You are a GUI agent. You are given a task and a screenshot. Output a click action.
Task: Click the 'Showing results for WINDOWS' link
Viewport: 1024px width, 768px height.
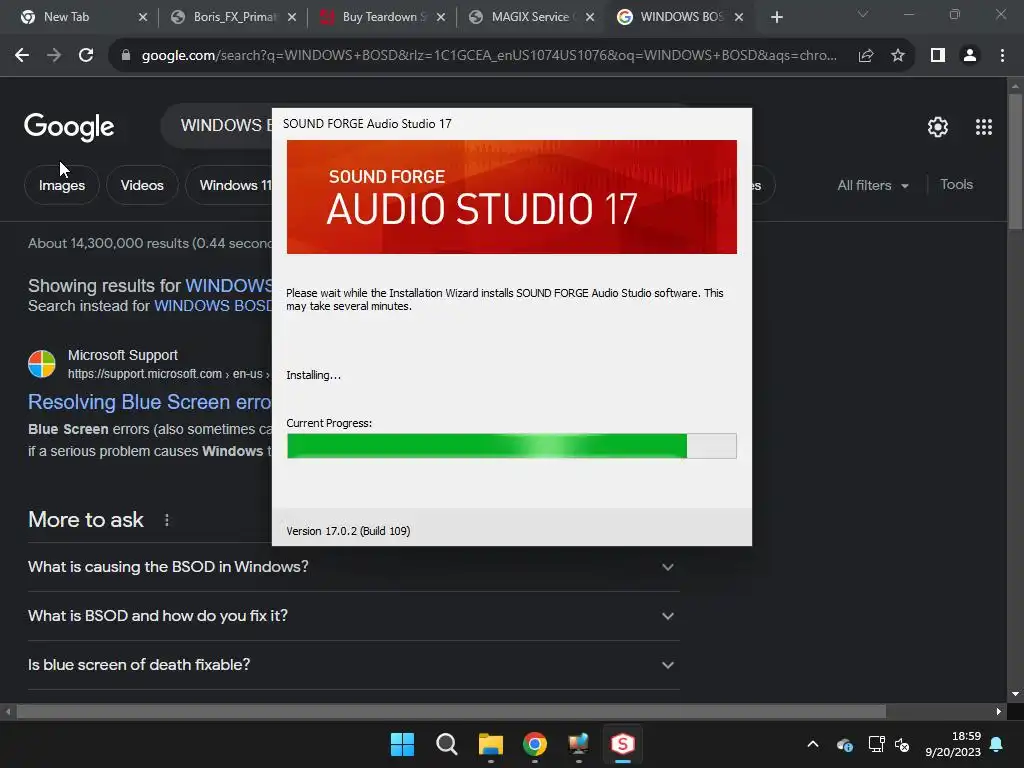pos(229,285)
